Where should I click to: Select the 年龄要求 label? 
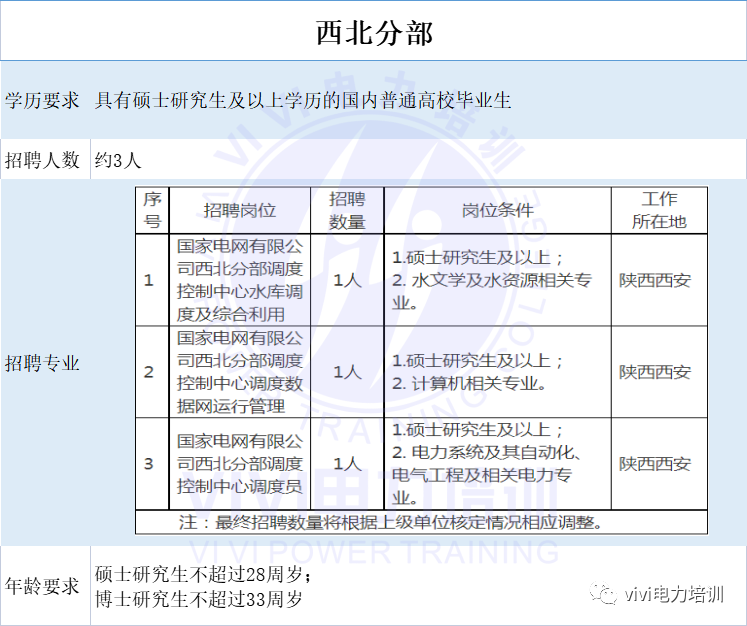pos(42,586)
